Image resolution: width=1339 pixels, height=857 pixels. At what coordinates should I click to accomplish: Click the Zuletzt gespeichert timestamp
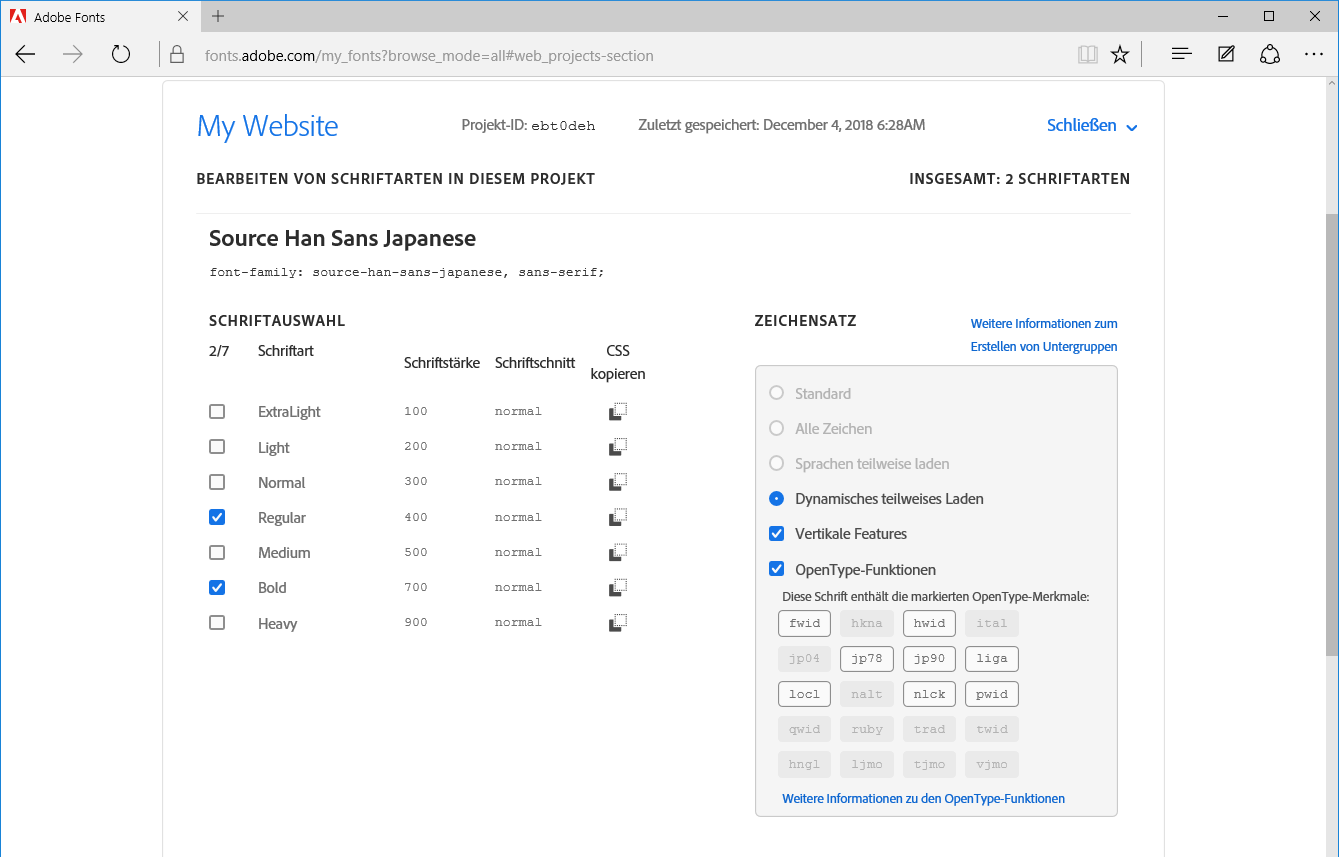pos(782,125)
